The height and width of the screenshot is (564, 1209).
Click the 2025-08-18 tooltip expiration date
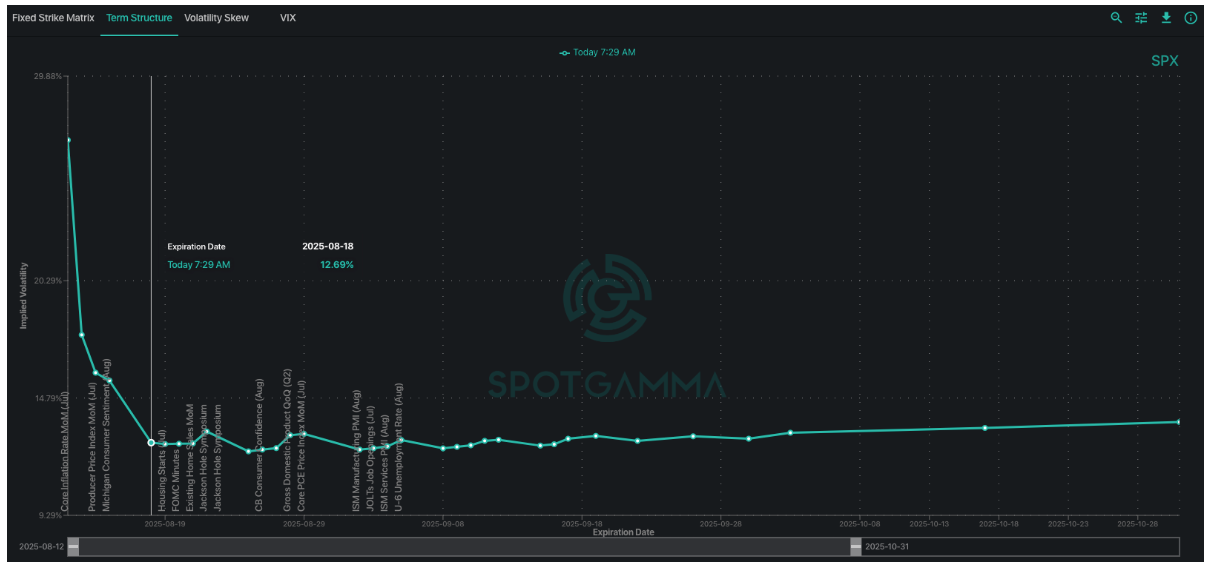[x=328, y=246]
